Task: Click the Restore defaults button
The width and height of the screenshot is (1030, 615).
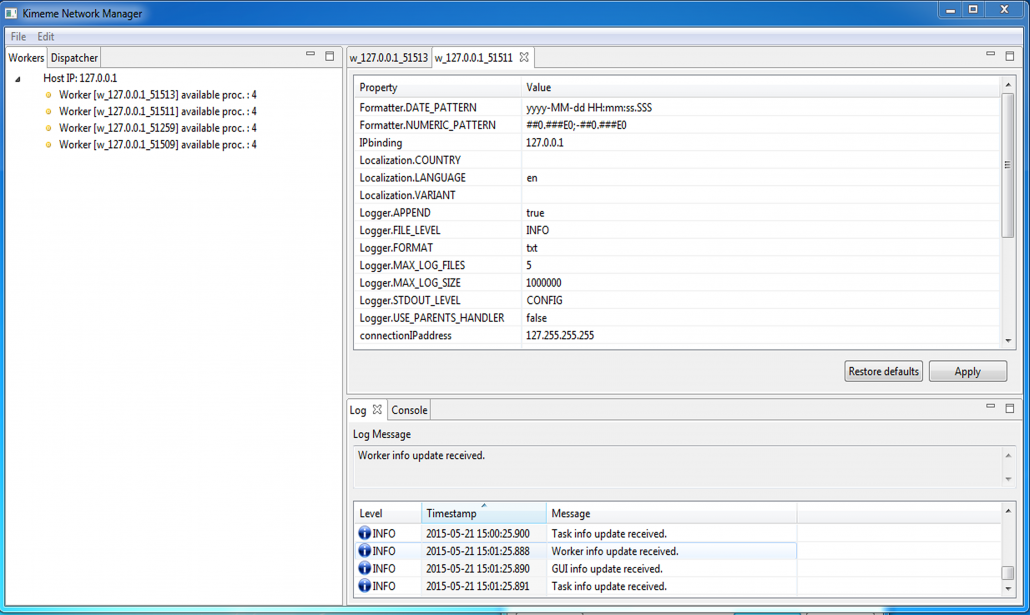Action: 884,371
